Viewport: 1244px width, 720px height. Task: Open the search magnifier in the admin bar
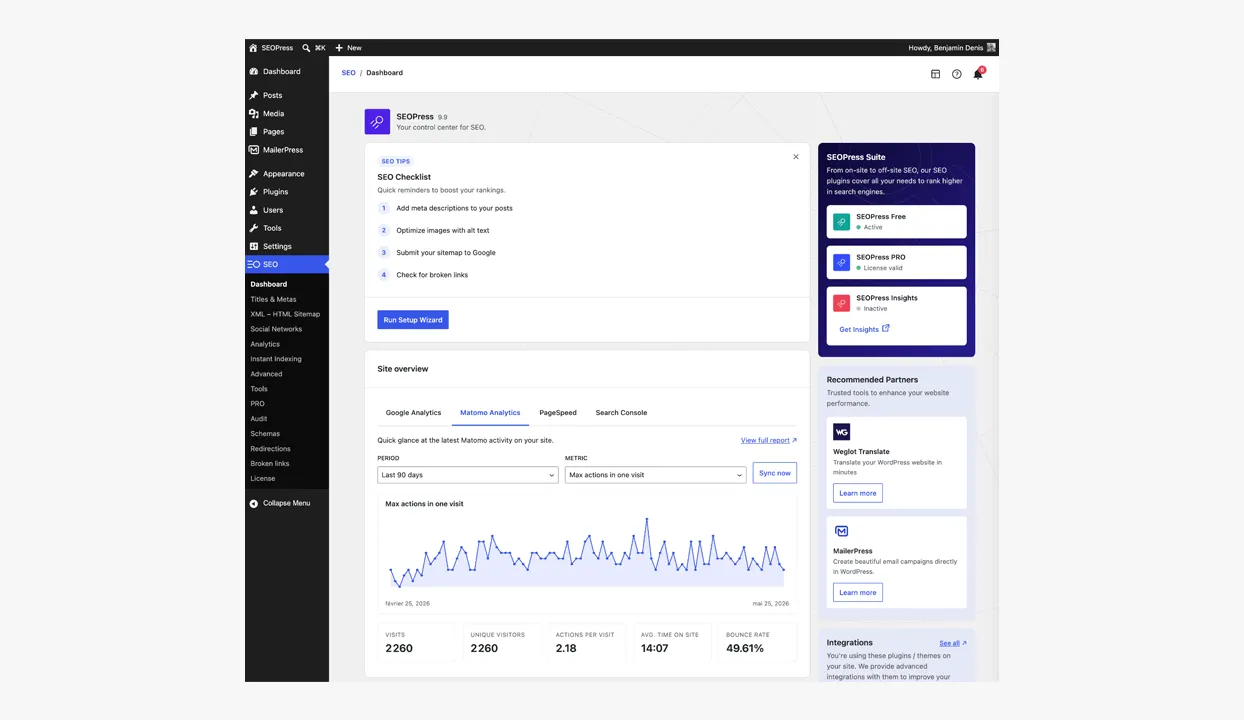pyautogui.click(x=306, y=48)
